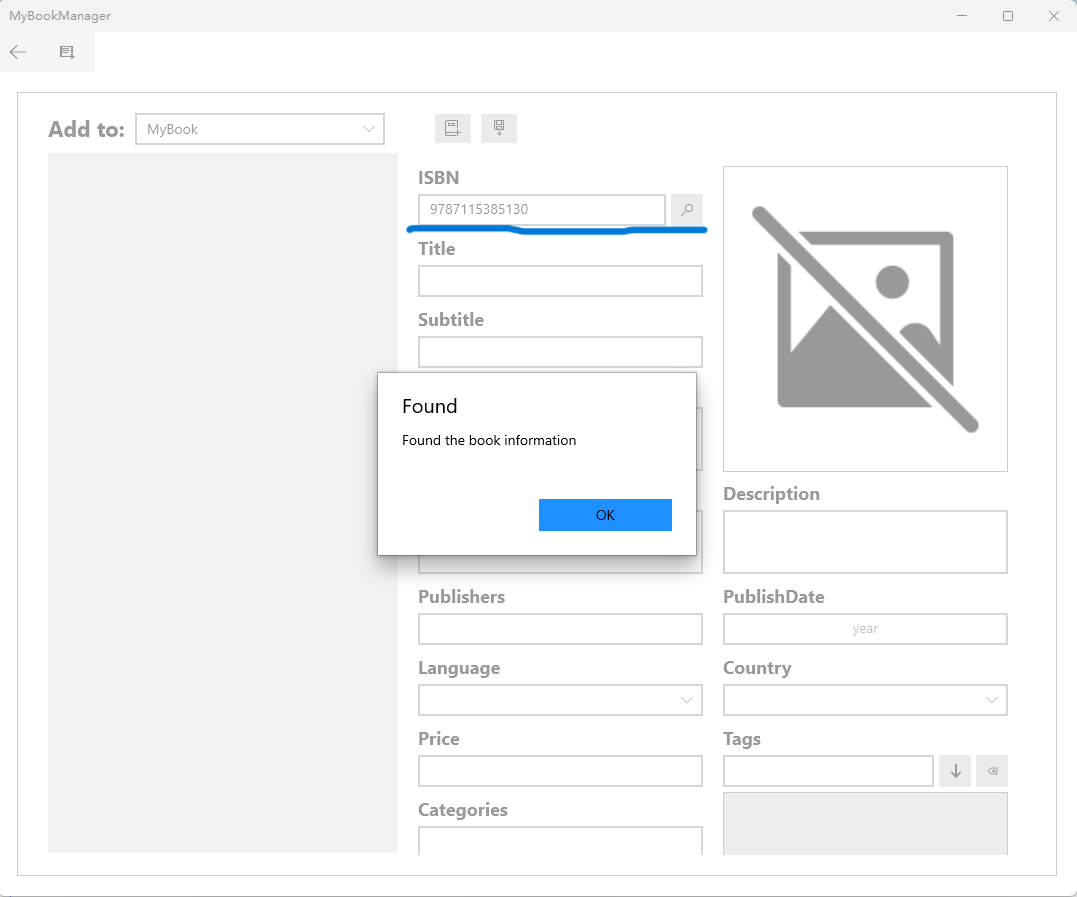The image size is (1077, 897).
Task: Focus the Subtitle input field
Action: 560,352
